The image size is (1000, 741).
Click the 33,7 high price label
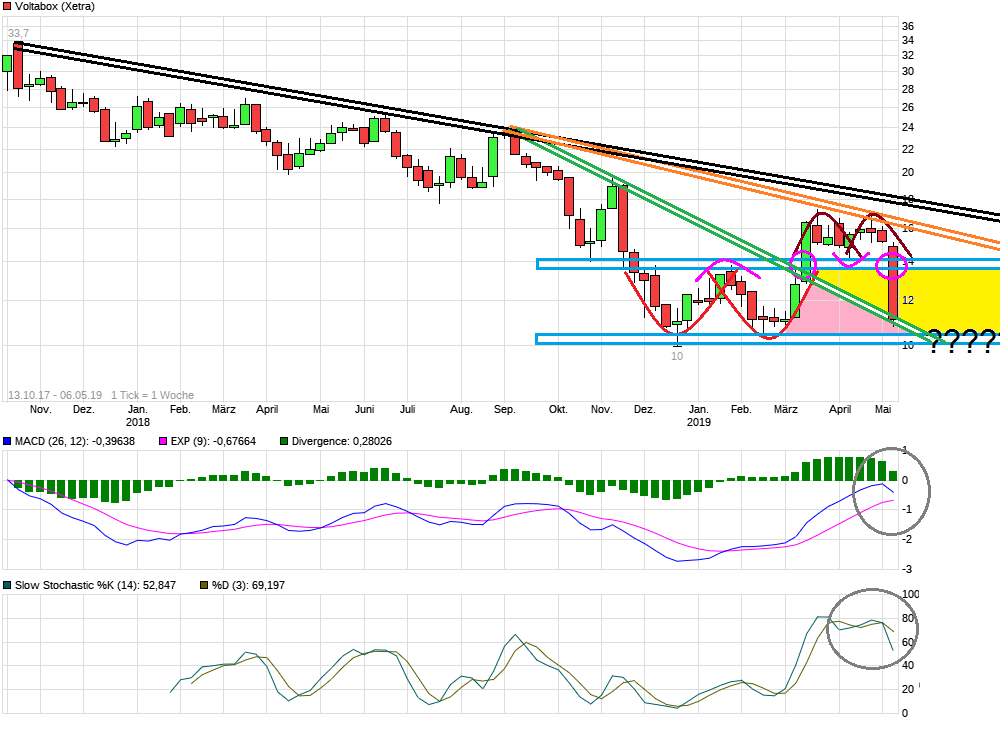(x=18, y=33)
